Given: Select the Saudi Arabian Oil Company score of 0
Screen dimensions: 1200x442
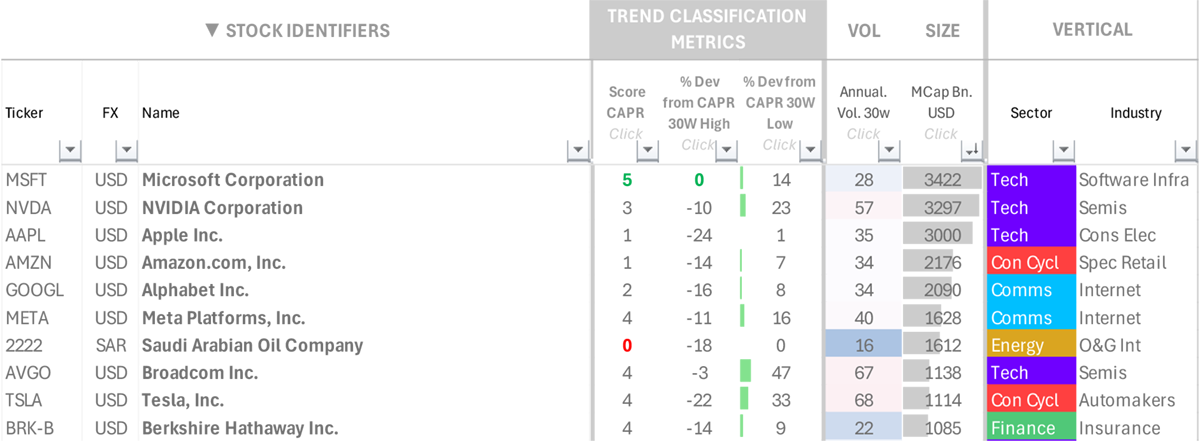Looking at the screenshot, I should (x=626, y=345).
